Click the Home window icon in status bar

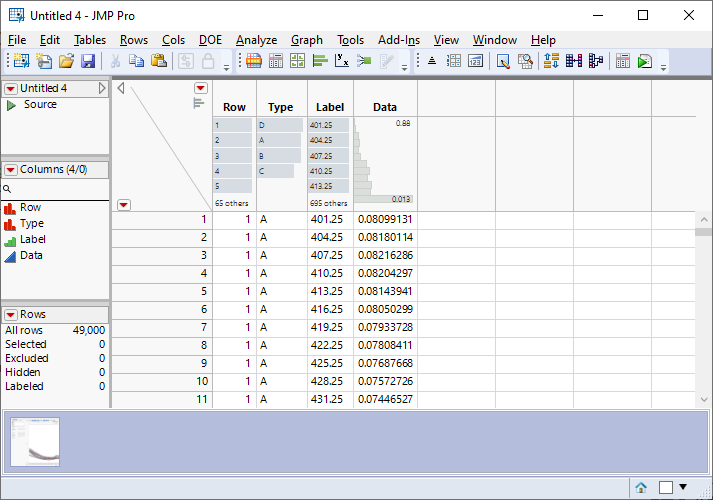[x=641, y=487]
